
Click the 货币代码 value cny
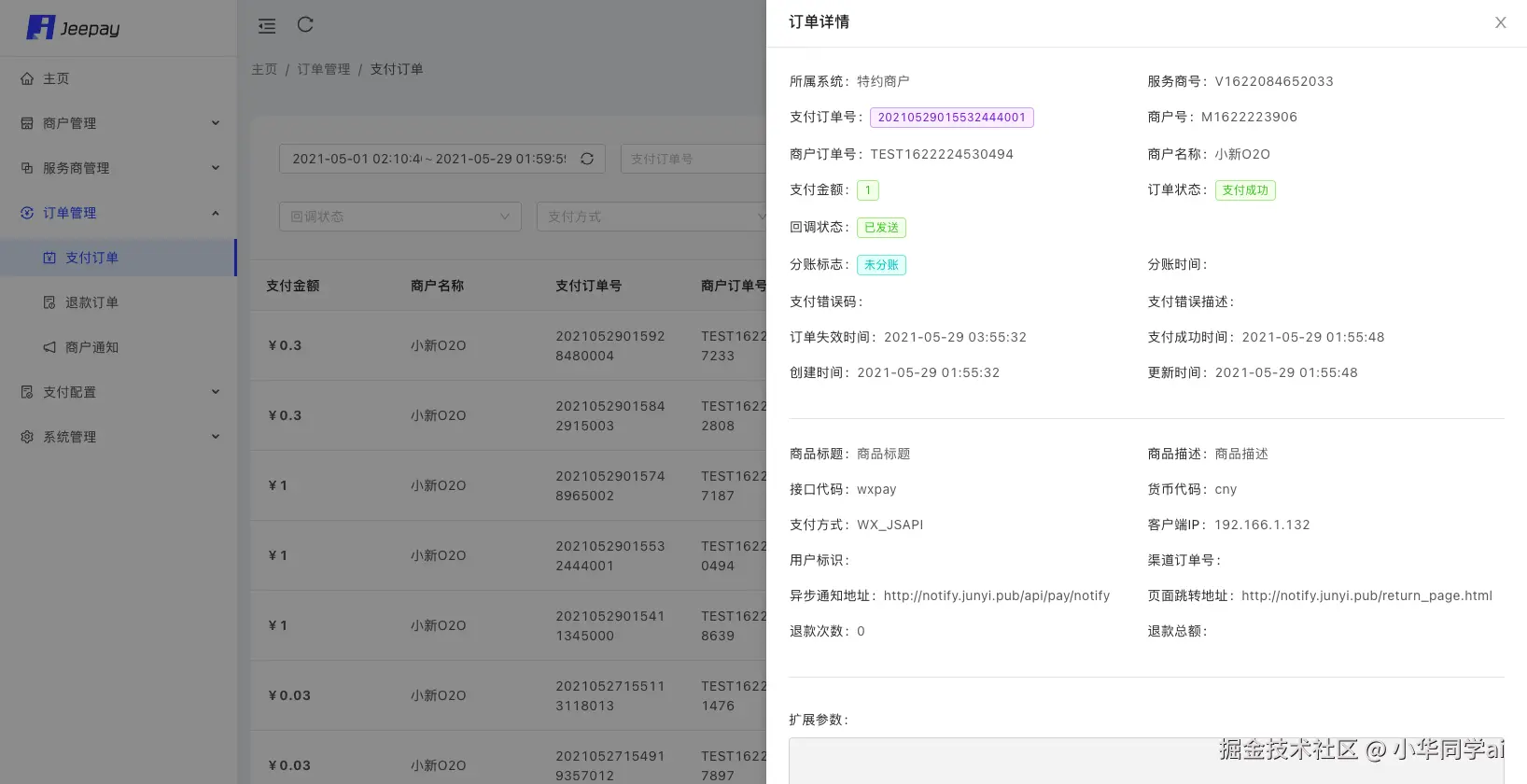(x=1226, y=489)
